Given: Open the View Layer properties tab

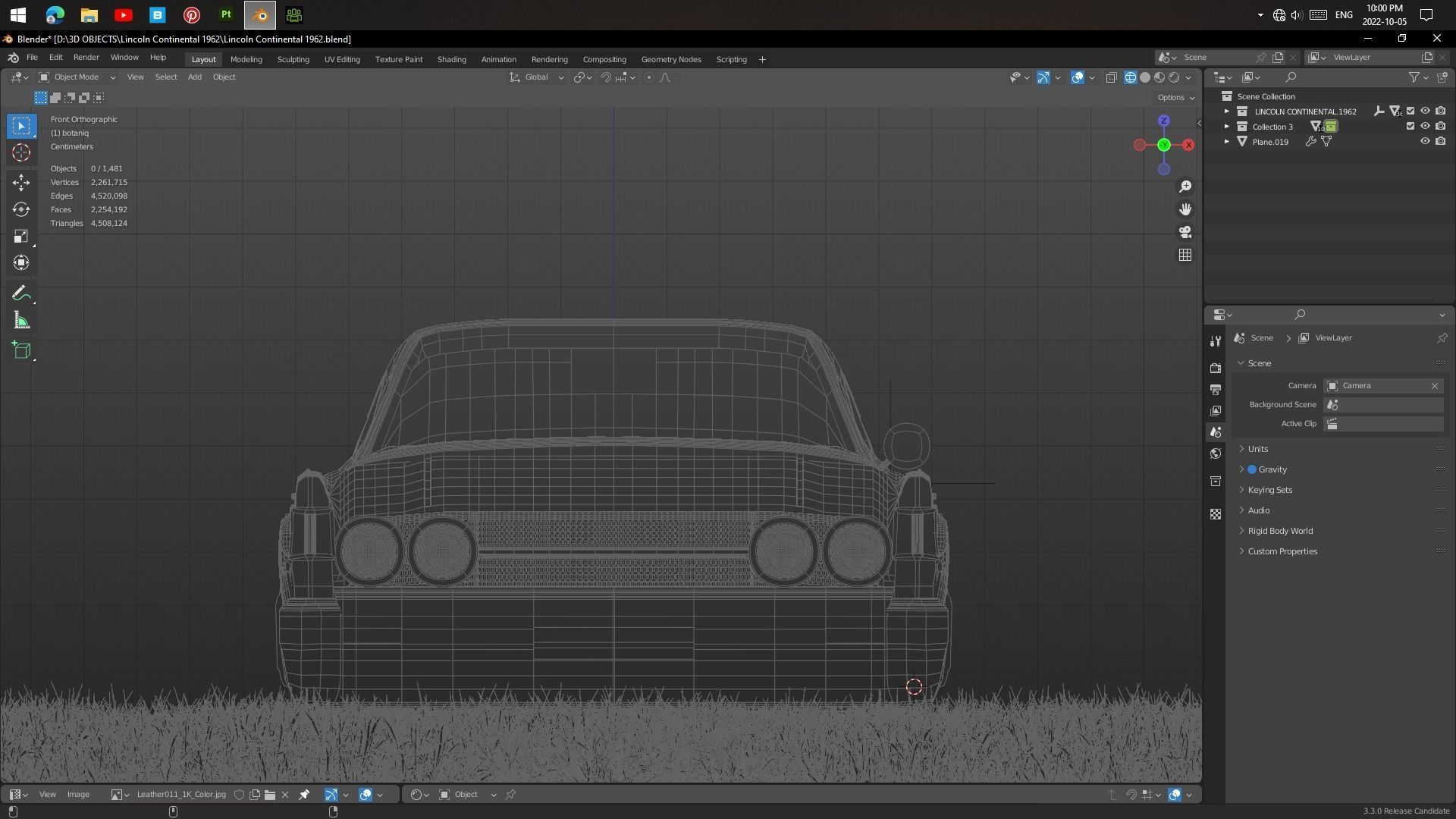Looking at the screenshot, I should click(x=1216, y=410).
